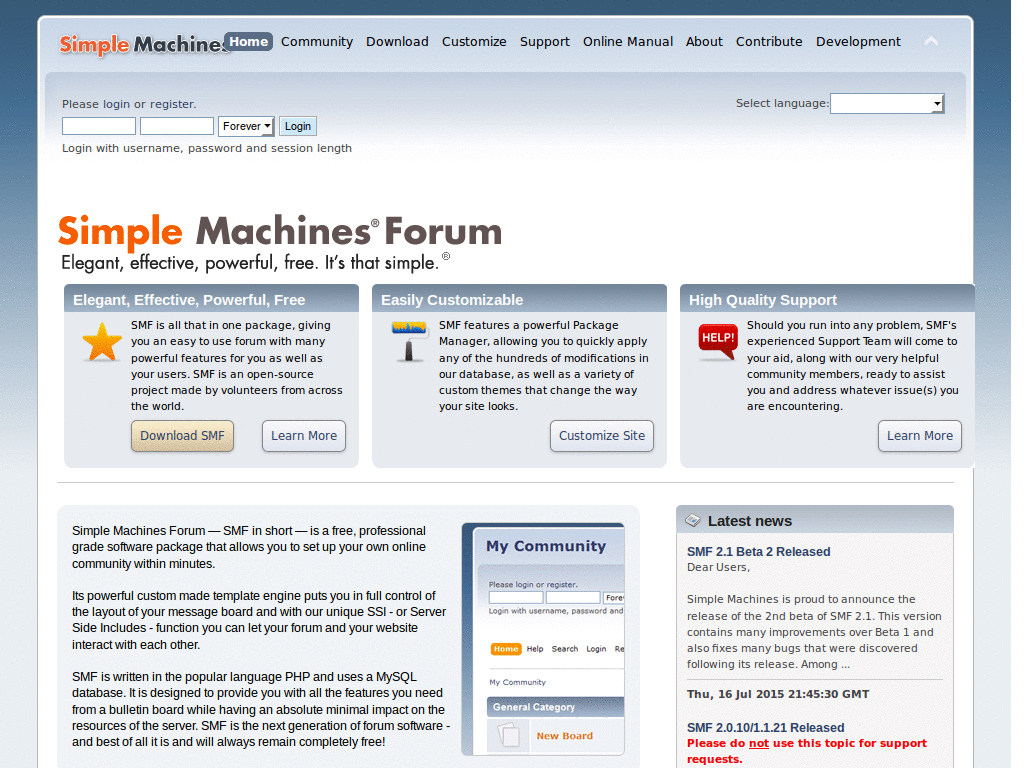Image resolution: width=1024 pixels, height=768 pixels.
Task: Click the Easily Customizable heading
Action: [x=452, y=300]
